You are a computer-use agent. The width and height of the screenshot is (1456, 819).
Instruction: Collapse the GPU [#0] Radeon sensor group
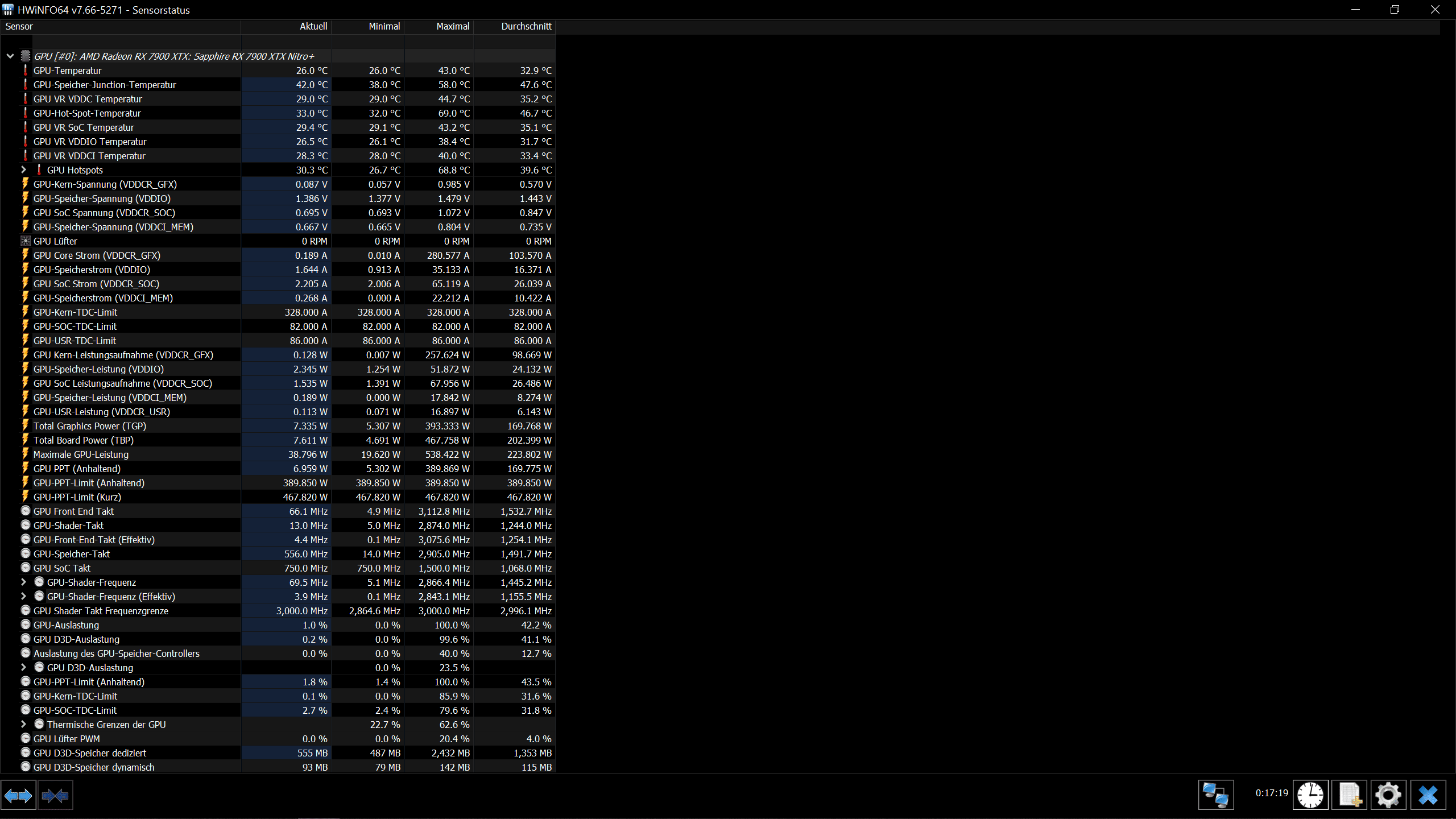(10, 56)
